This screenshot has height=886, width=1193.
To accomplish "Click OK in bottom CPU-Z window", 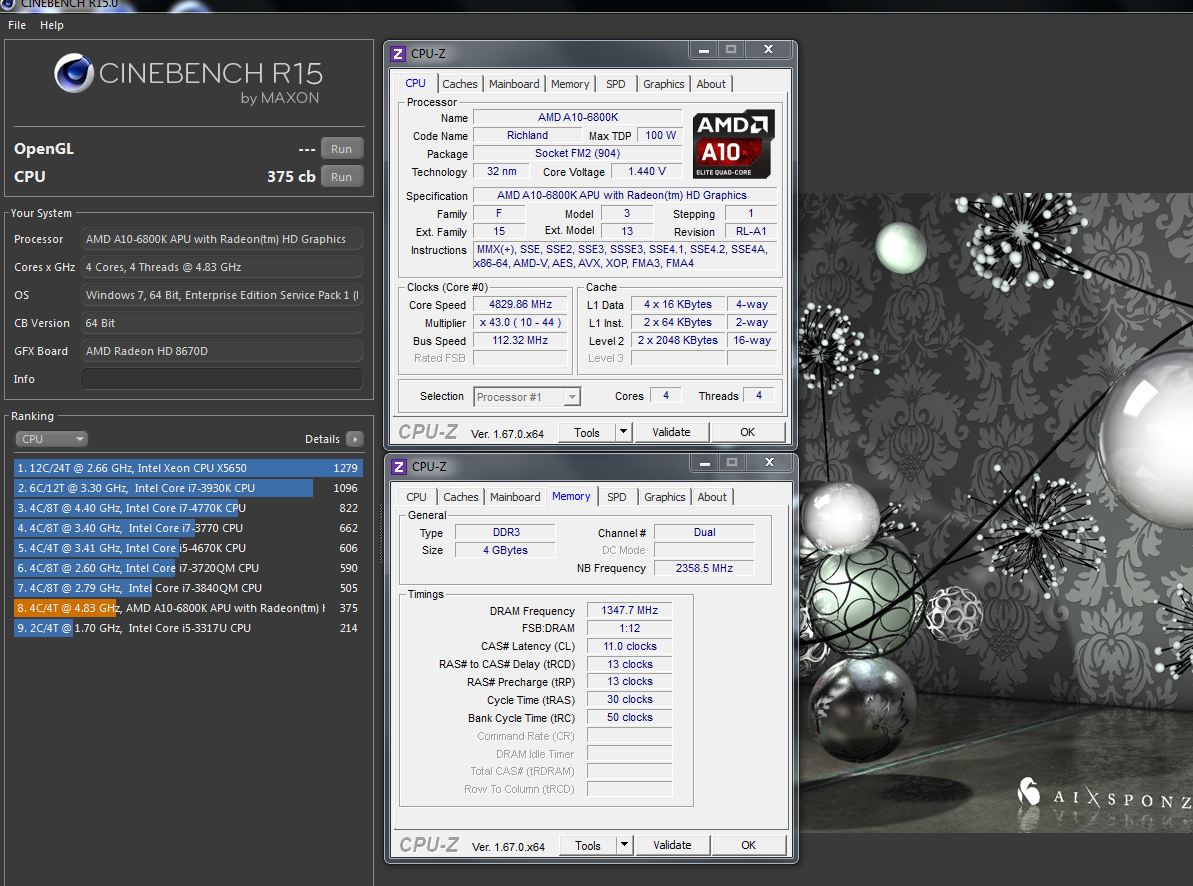I will (748, 845).
